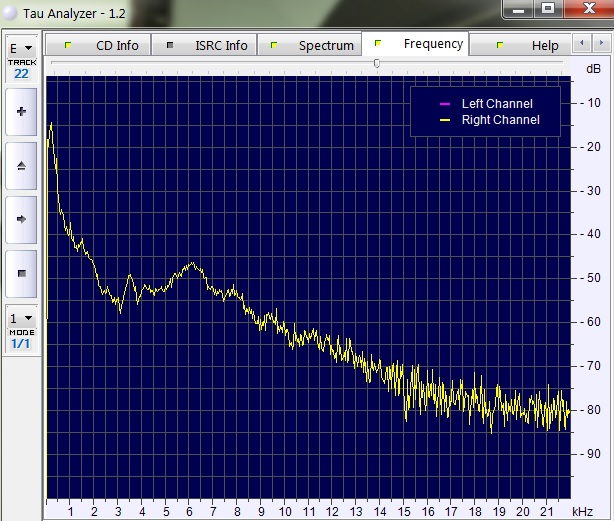Expand the mode number dropdown
This screenshot has height=521, width=614.
point(21,319)
